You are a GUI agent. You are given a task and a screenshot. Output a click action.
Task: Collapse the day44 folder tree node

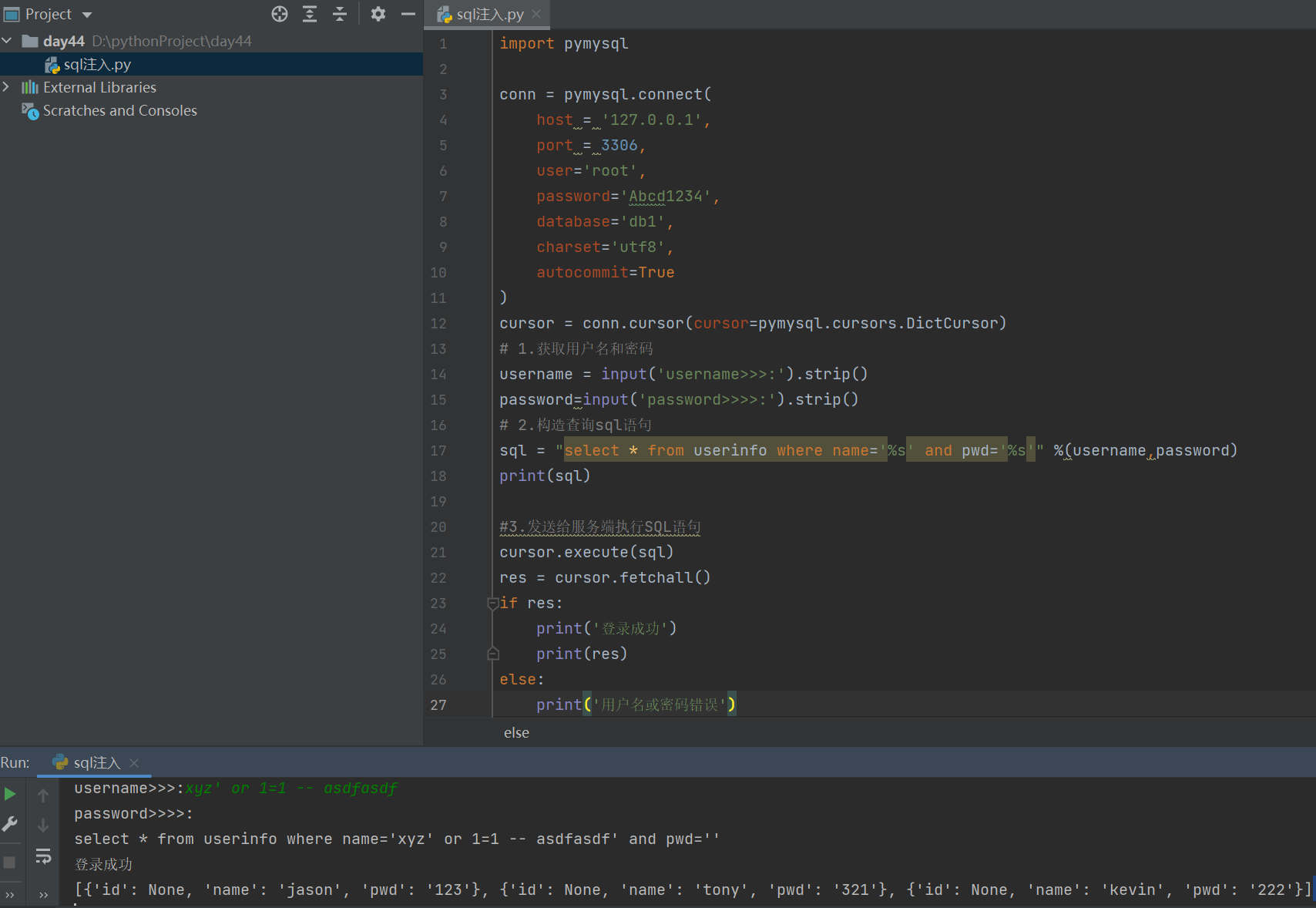(8, 41)
